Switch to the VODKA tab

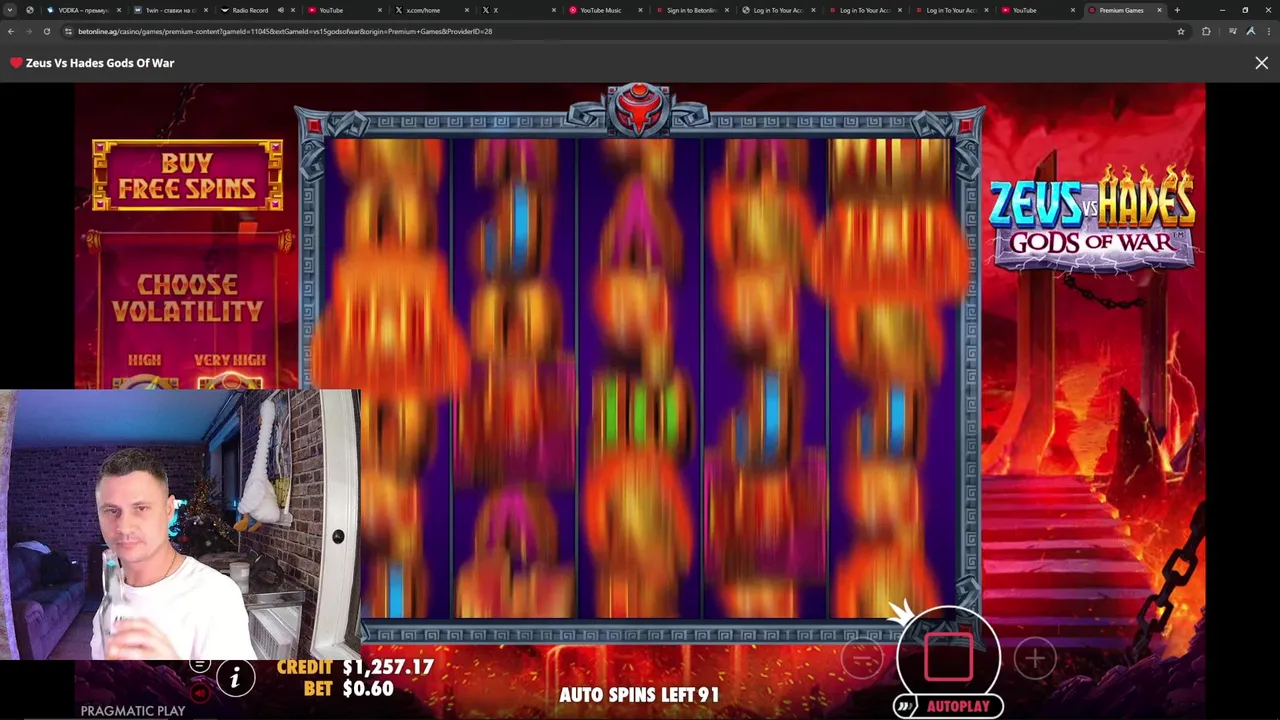[83, 10]
